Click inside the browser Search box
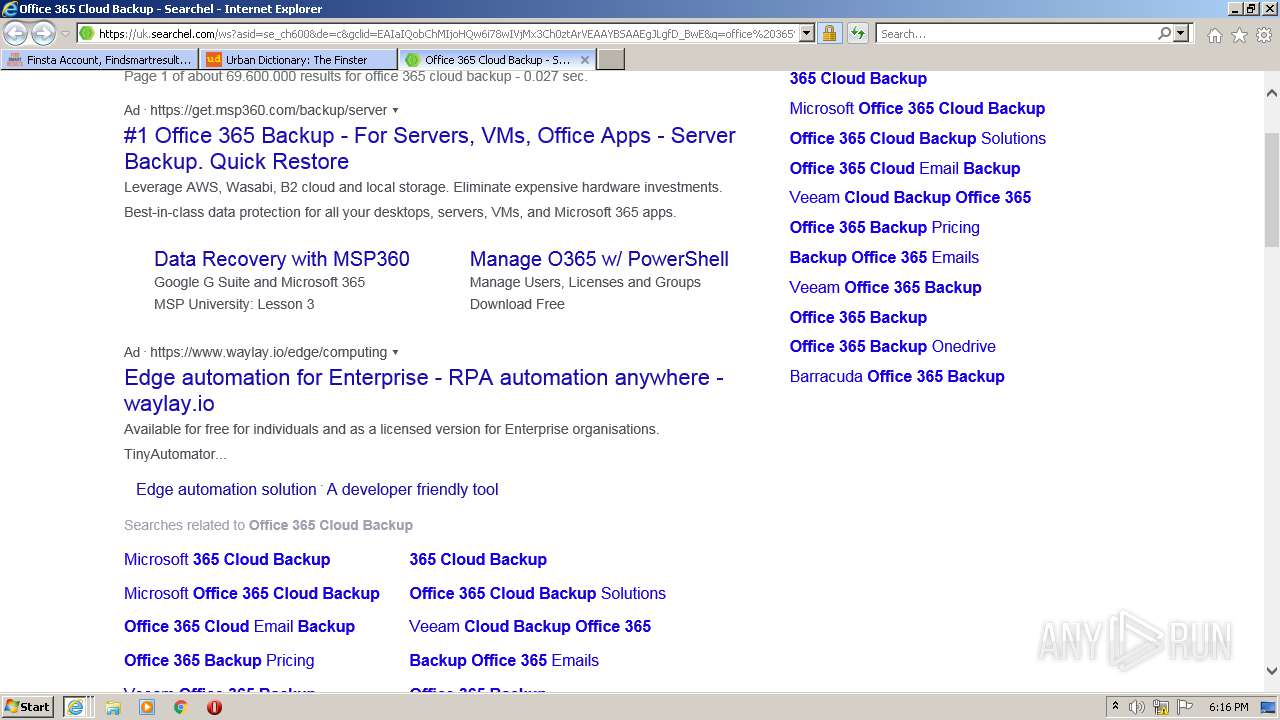 [x=1016, y=33]
